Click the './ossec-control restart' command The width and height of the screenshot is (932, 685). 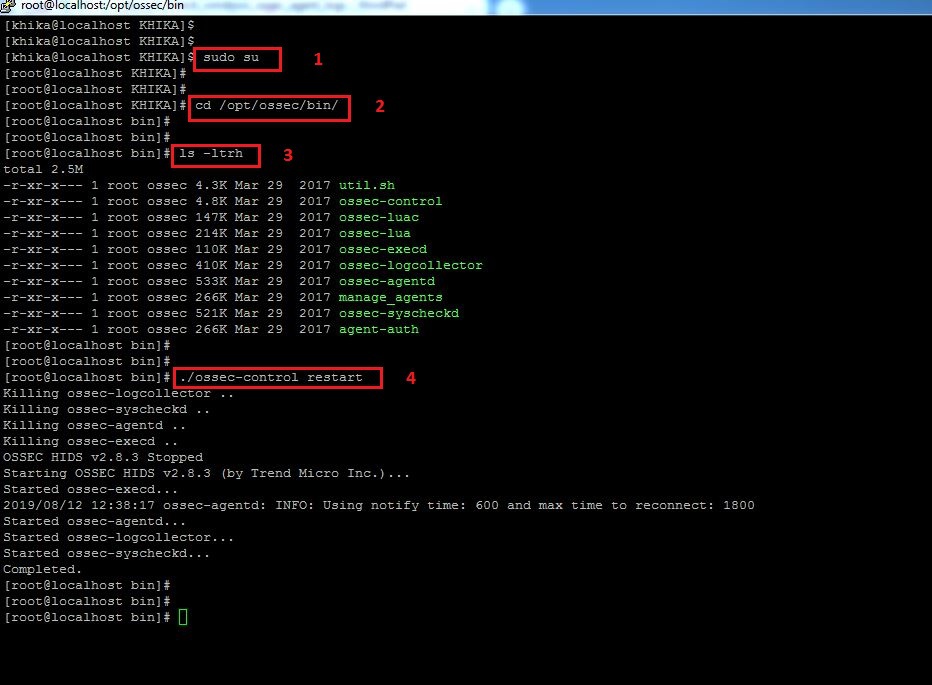tap(271, 377)
